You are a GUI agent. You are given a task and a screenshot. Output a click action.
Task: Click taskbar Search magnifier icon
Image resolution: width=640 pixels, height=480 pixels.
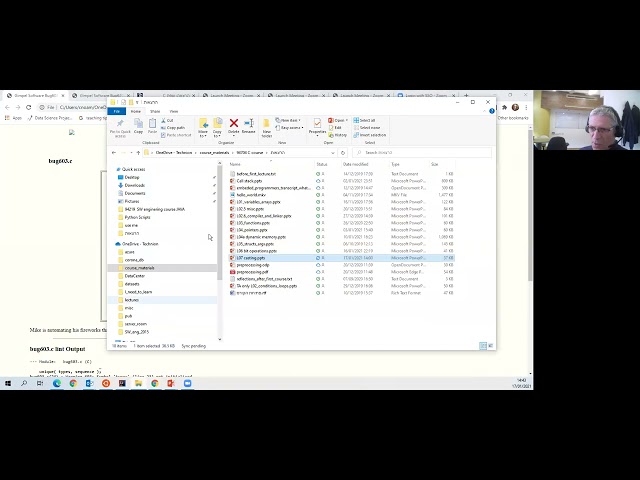24,383
